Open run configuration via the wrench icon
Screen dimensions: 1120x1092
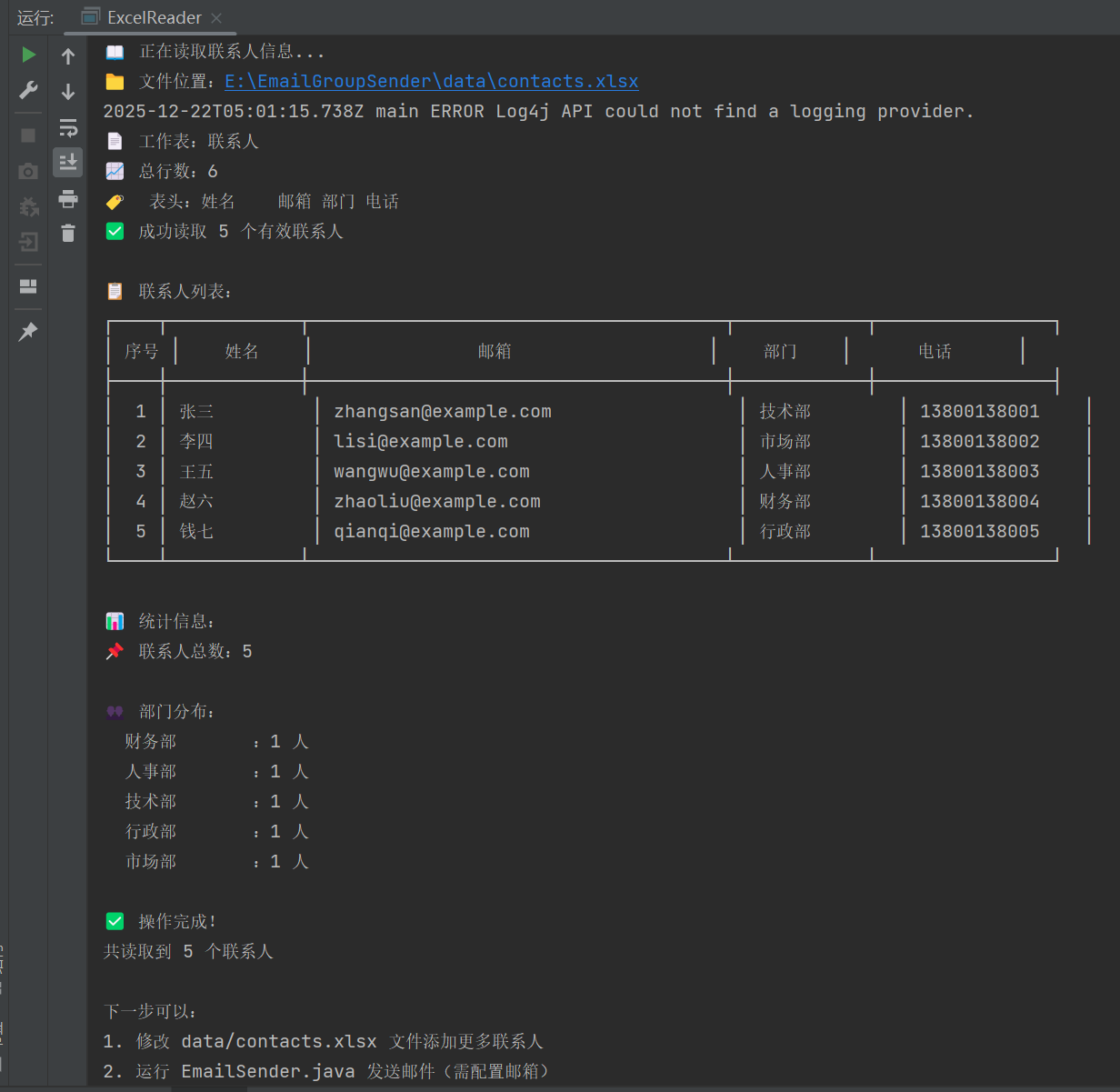click(28, 90)
